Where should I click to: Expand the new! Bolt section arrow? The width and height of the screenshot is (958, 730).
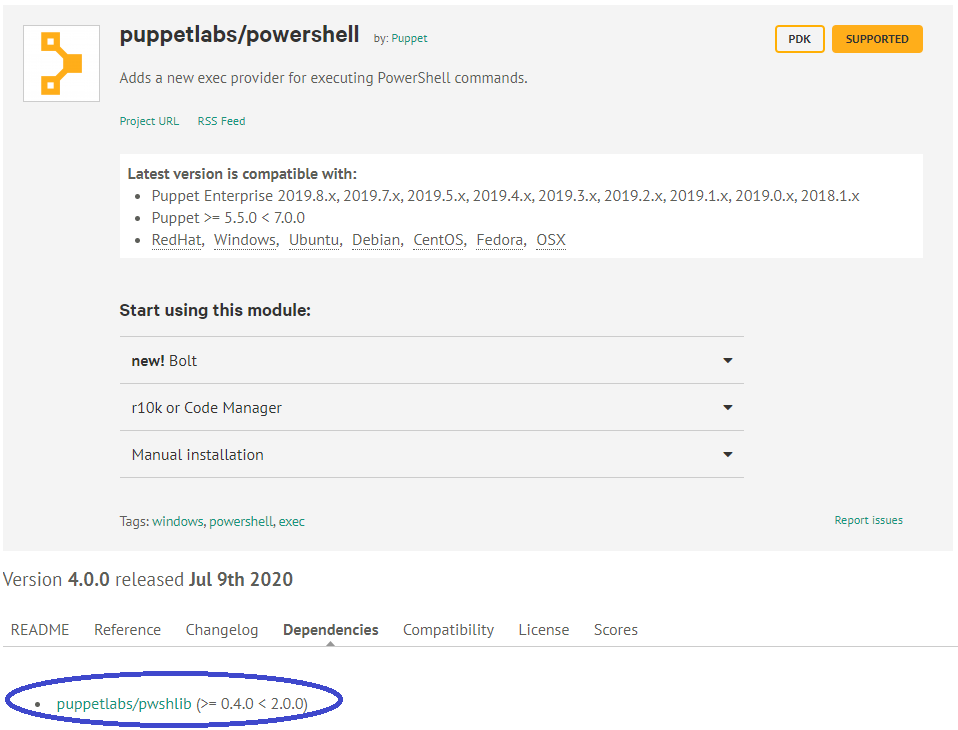(728, 360)
